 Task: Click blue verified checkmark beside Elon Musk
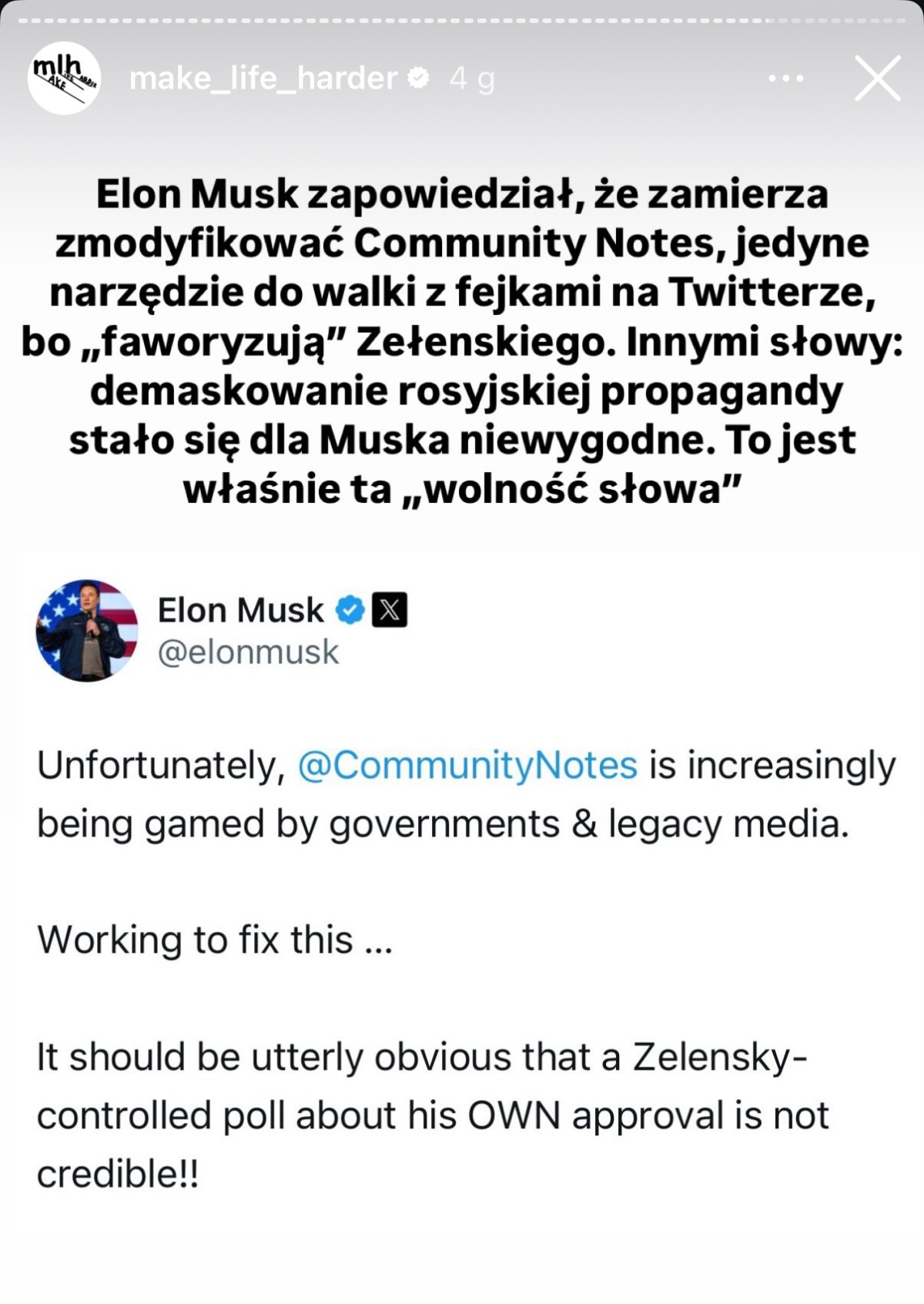point(351,611)
